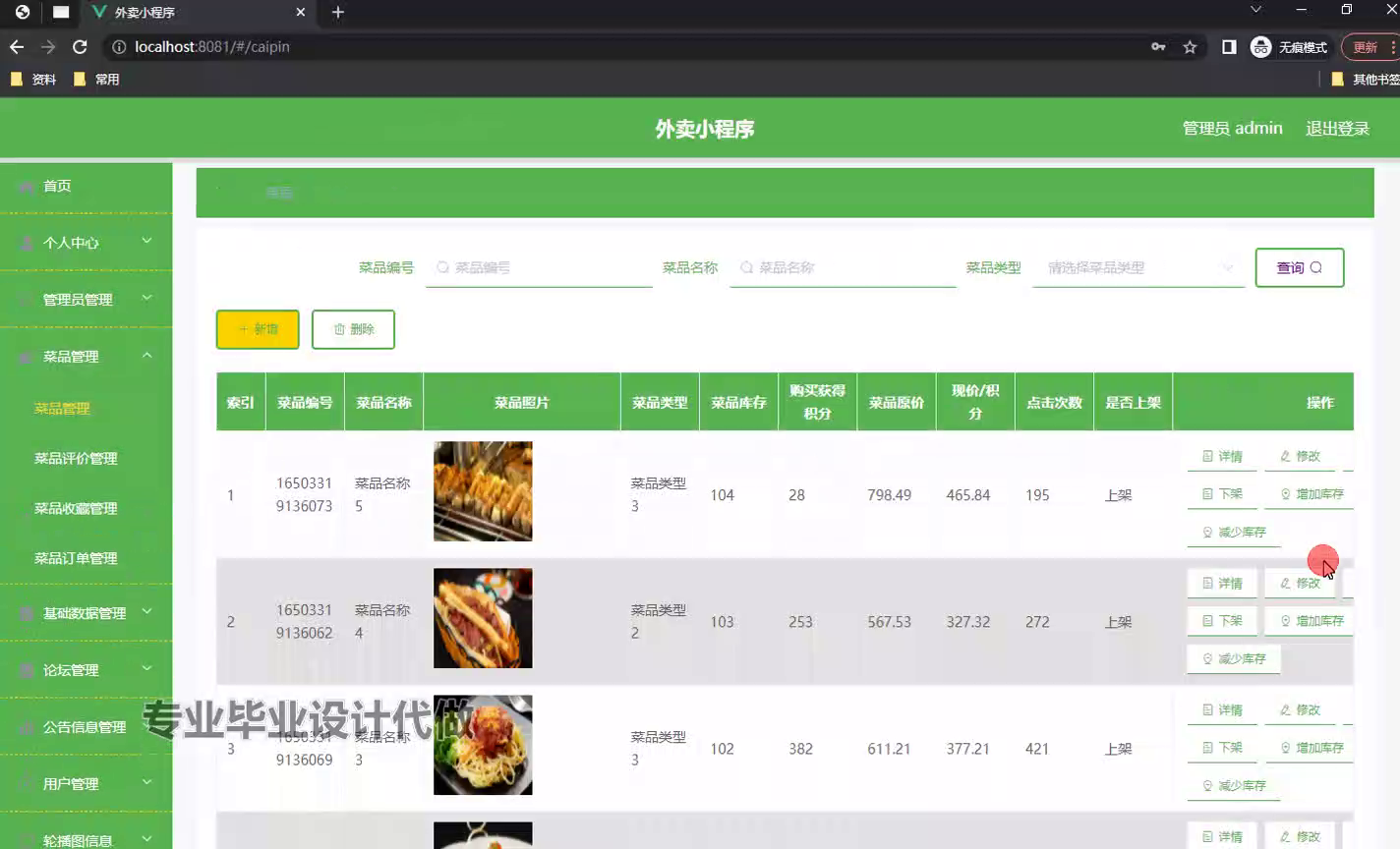This screenshot has height=849, width=1400.
Task: Click 退出登录 to log out
Action: click(x=1337, y=129)
